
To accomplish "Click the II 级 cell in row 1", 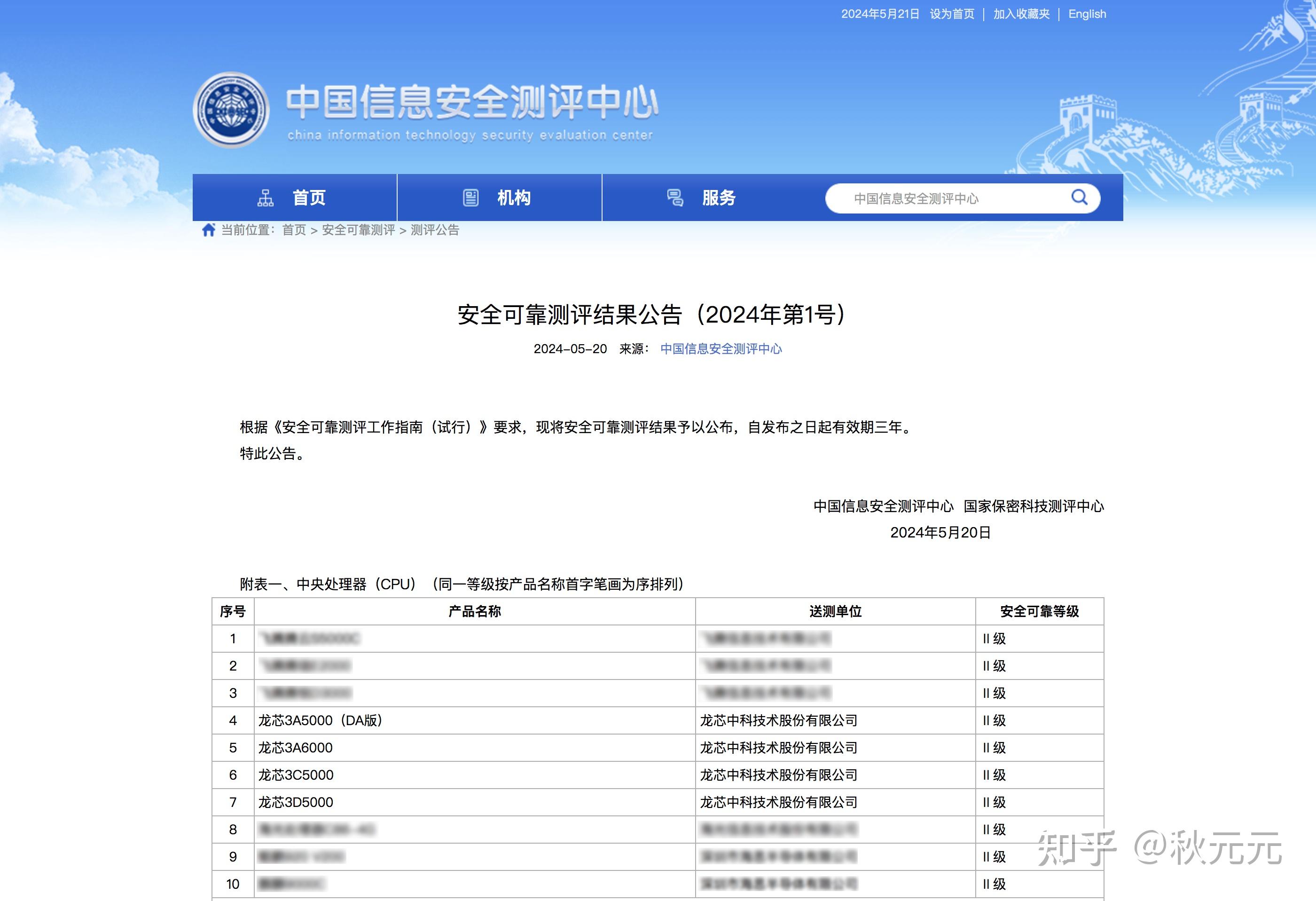I will pos(1040,639).
